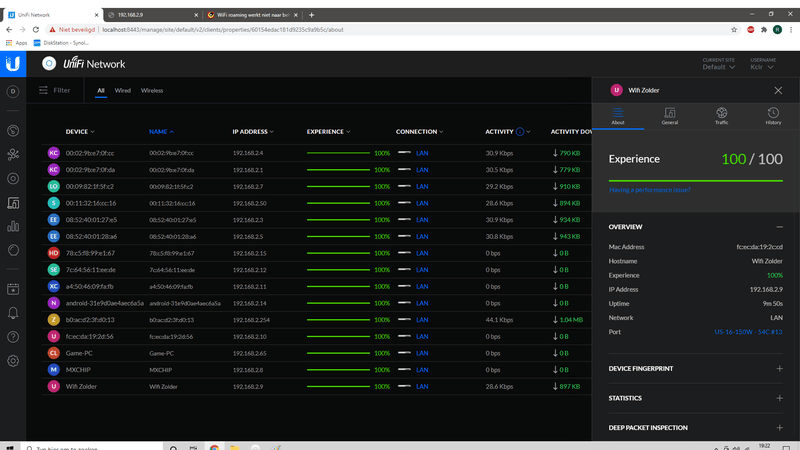
Task: Open File Explorer from the taskbar
Action: coord(235,447)
